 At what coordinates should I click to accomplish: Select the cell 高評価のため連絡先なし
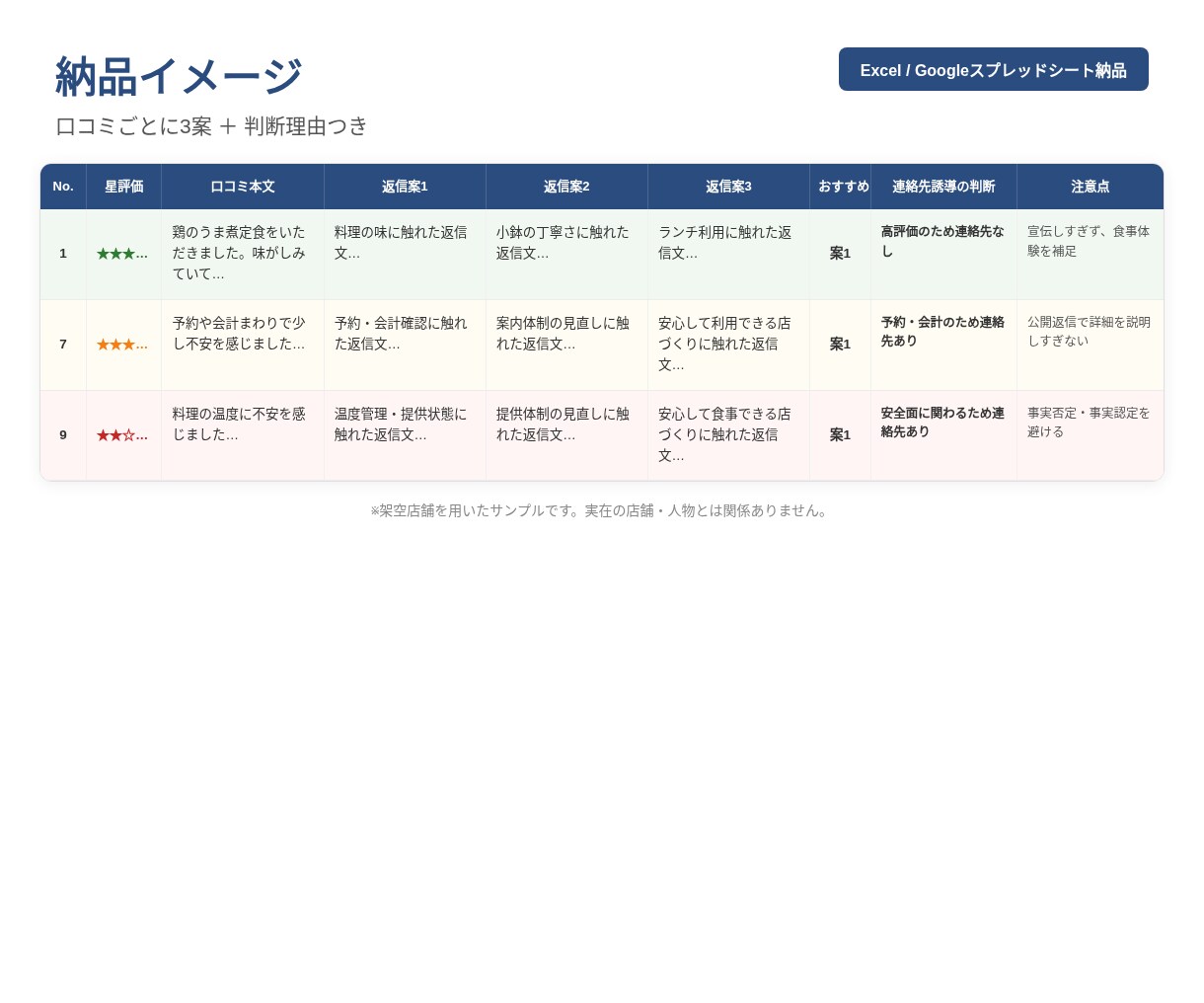(943, 255)
